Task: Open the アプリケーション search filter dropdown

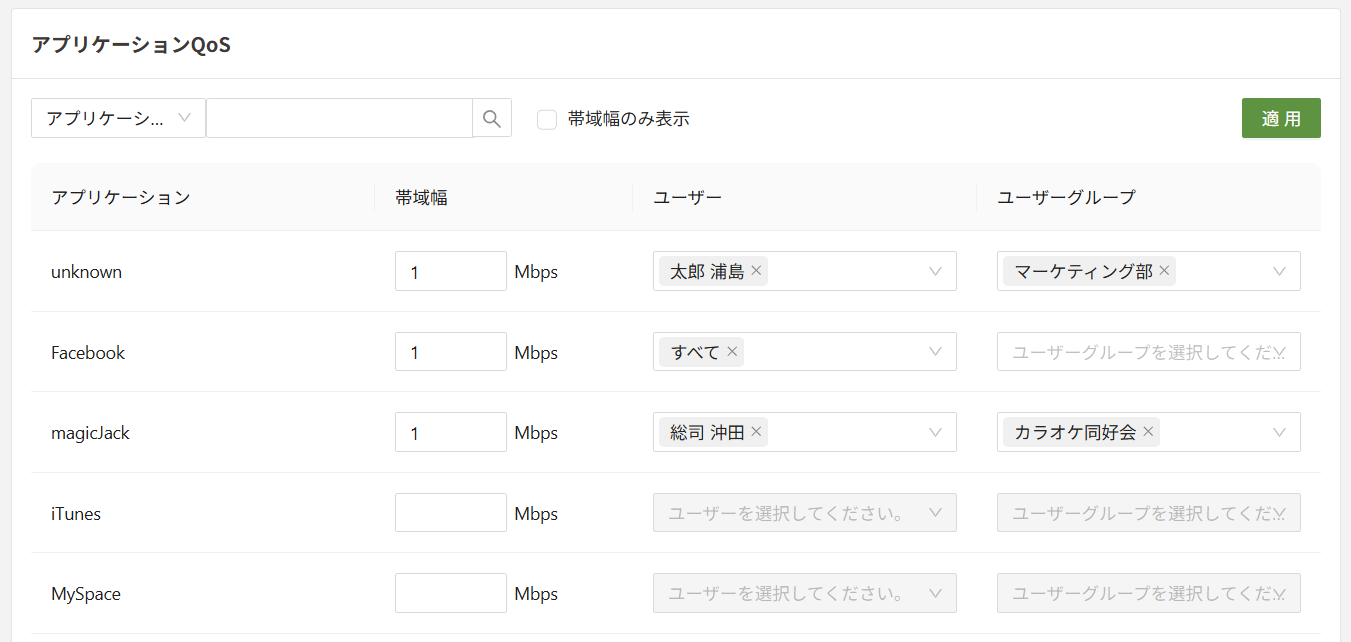Action: (118, 118)
